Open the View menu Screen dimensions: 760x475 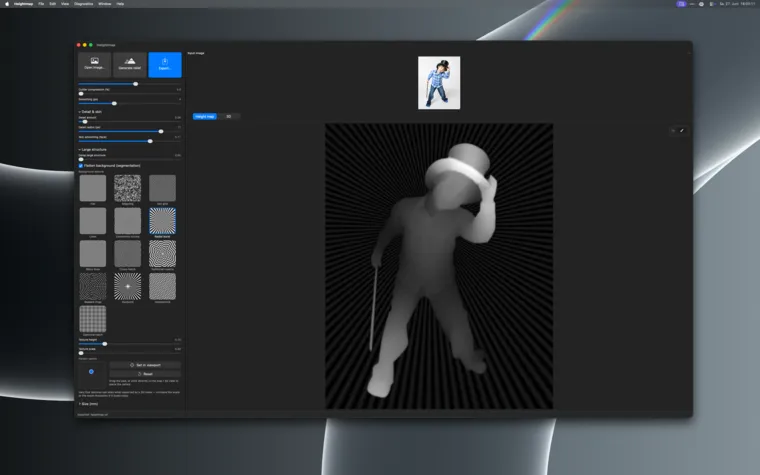point(65,4)
